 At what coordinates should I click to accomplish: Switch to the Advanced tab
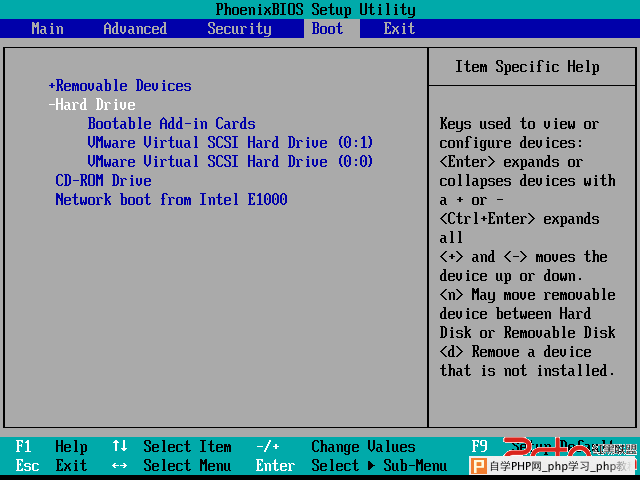point(135,29)
